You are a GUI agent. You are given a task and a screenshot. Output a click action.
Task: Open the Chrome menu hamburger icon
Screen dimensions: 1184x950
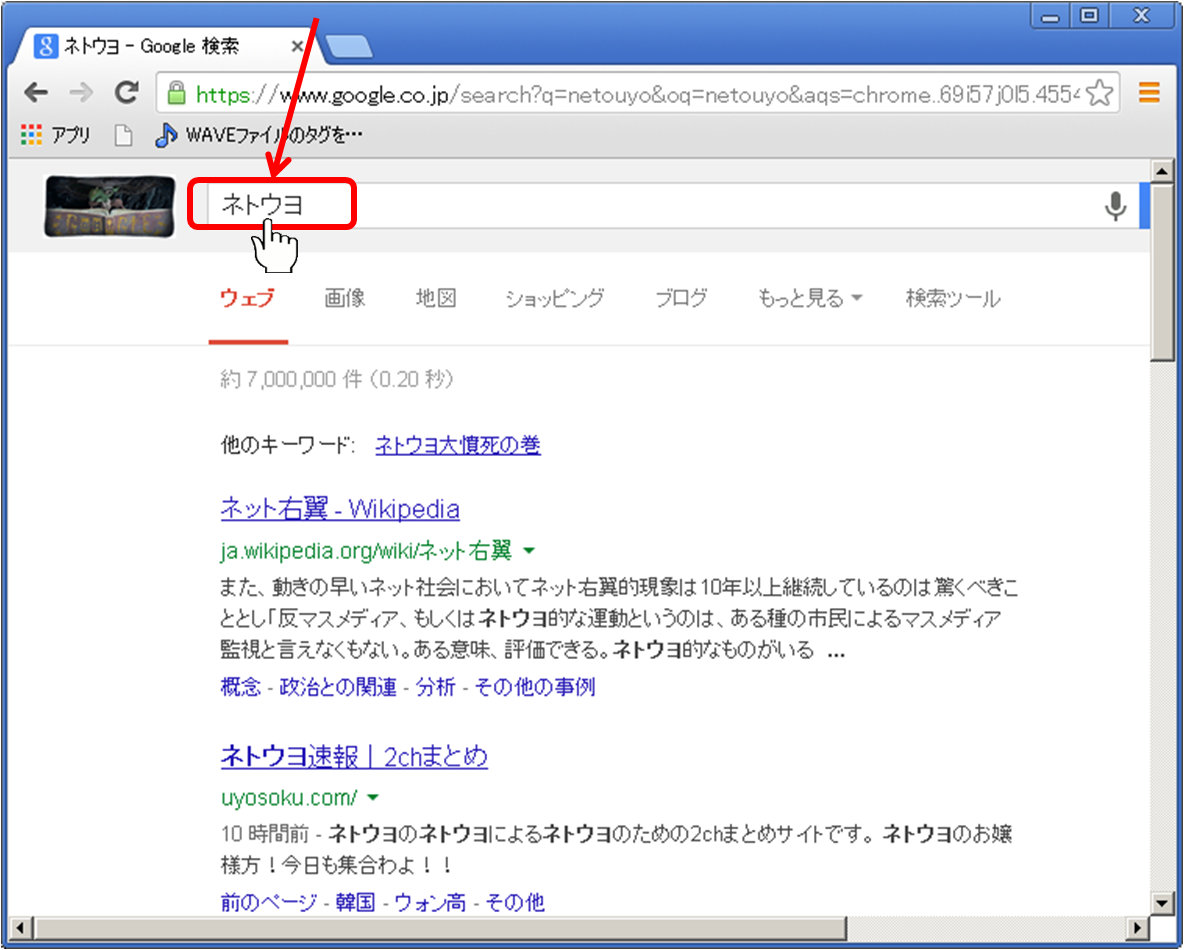(x=1149, y=94)
